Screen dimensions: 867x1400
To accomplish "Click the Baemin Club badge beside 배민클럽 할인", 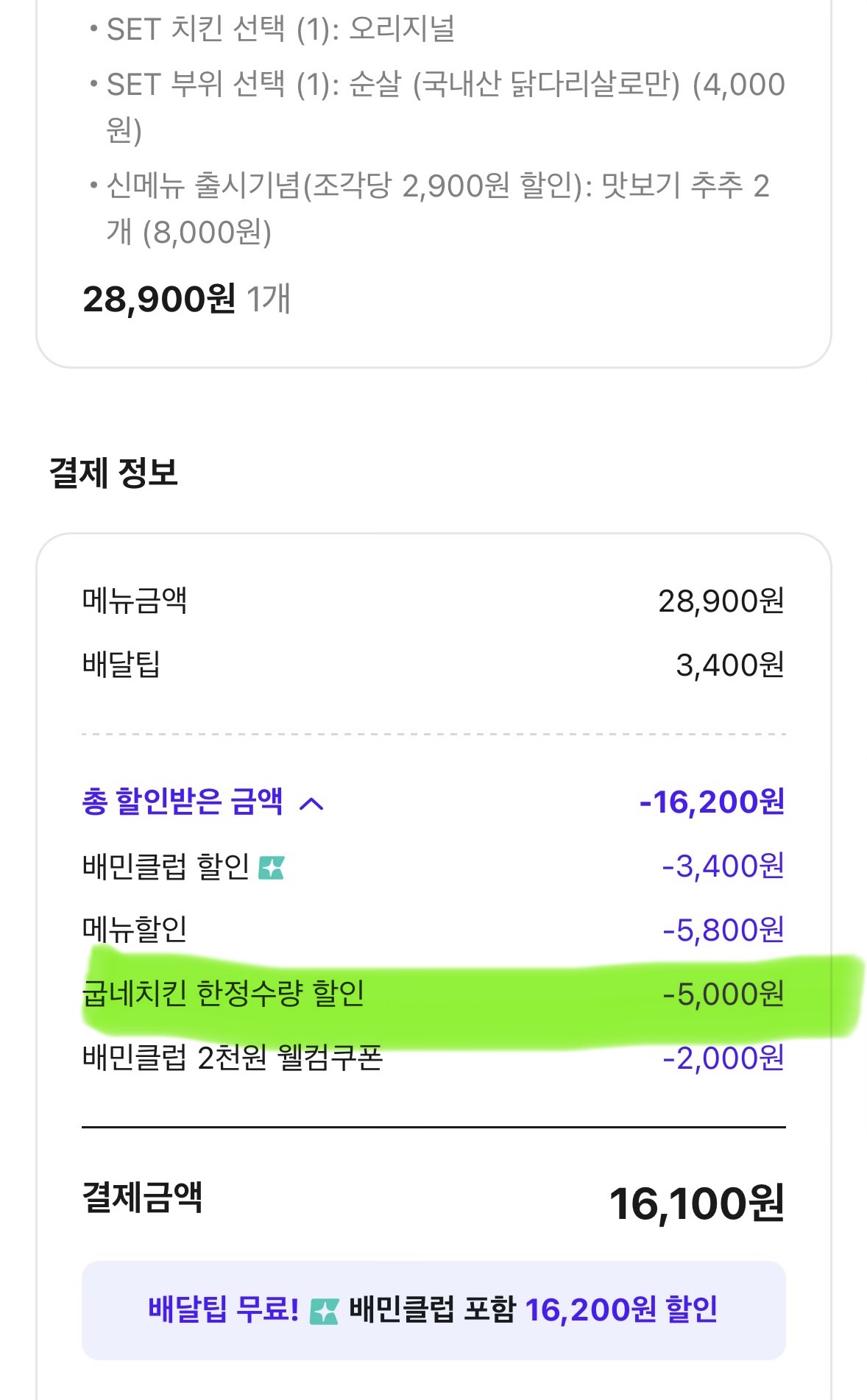I will [272, 869].
